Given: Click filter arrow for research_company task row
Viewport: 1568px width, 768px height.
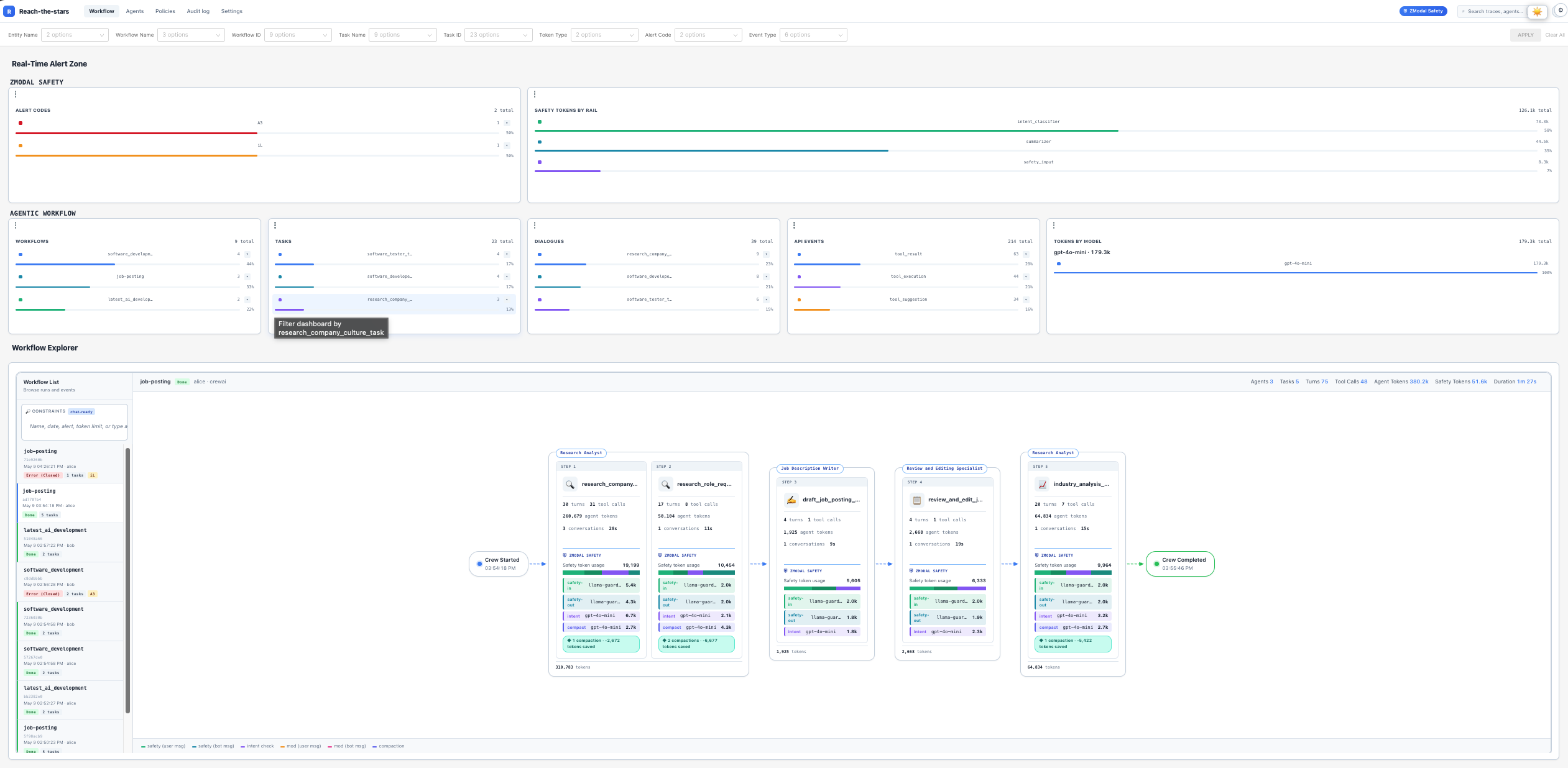Looking at the screenshot, I should click(x=507, y=299).
